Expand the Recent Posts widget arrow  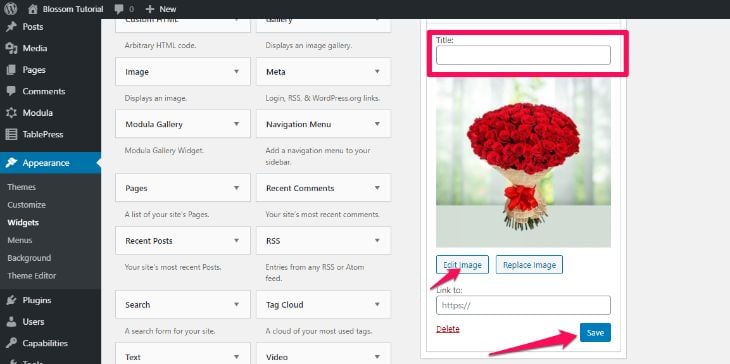point(237,241)
